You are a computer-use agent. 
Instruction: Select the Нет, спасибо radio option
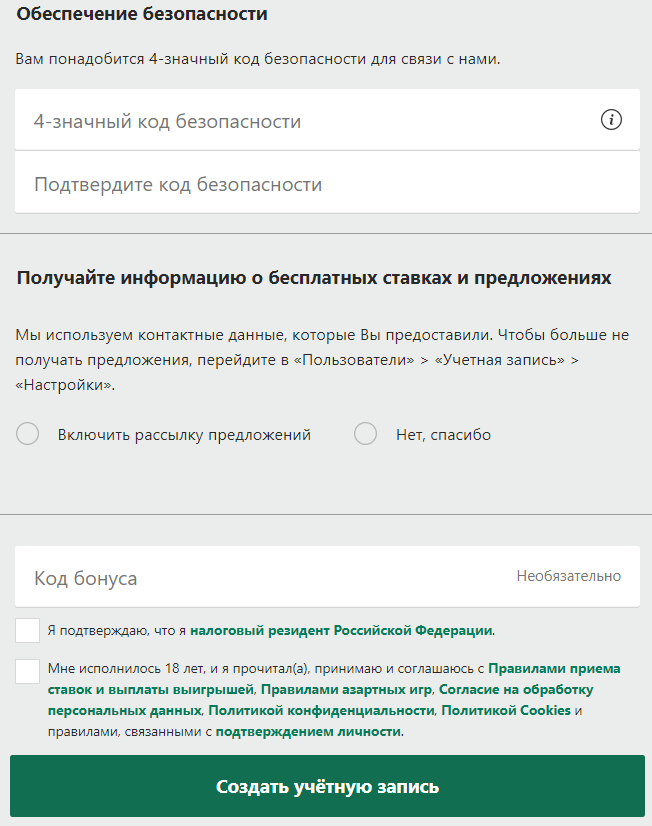(x=365, y=434)
